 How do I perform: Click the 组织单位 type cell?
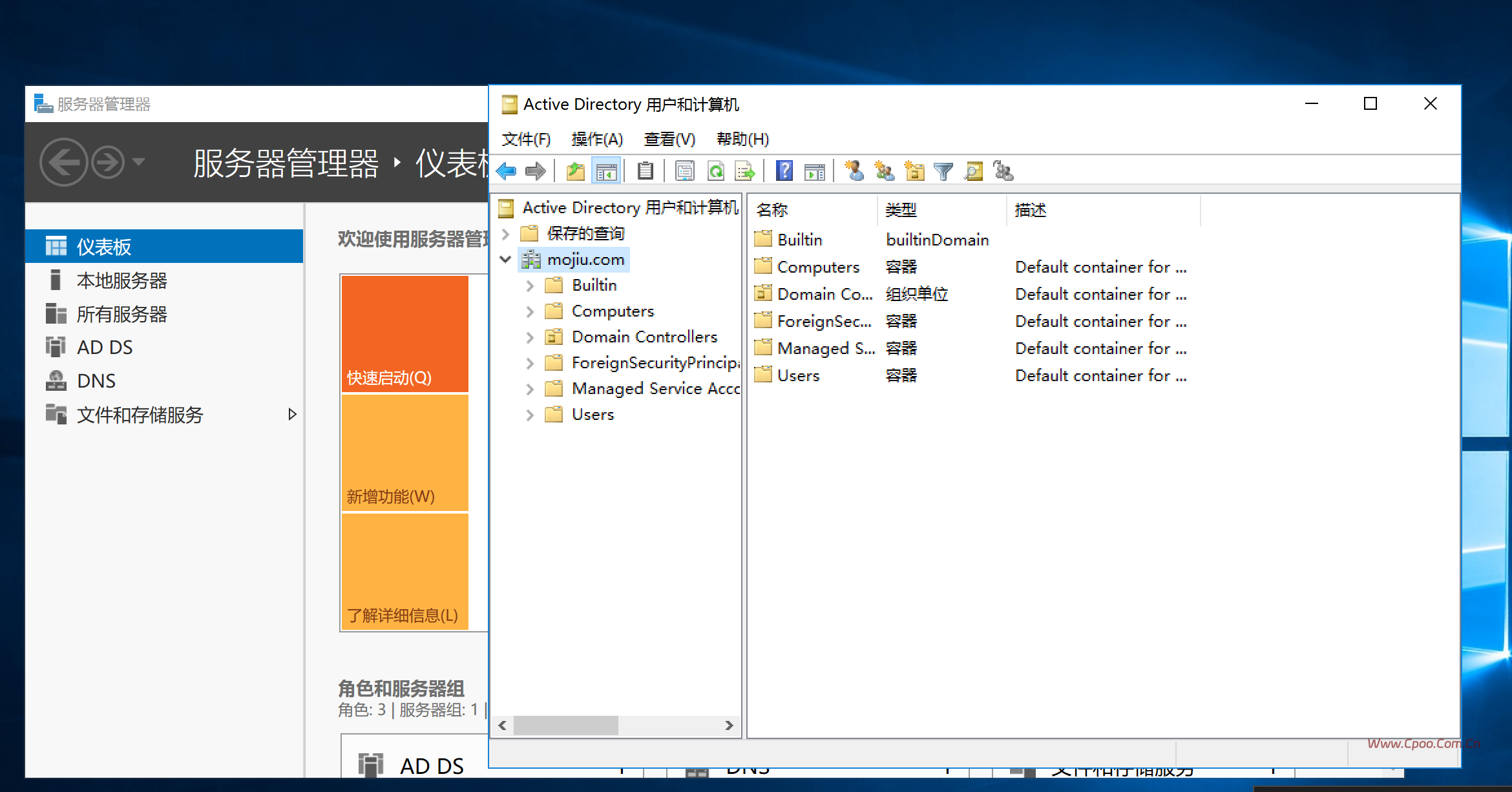(x=916, y=294)
